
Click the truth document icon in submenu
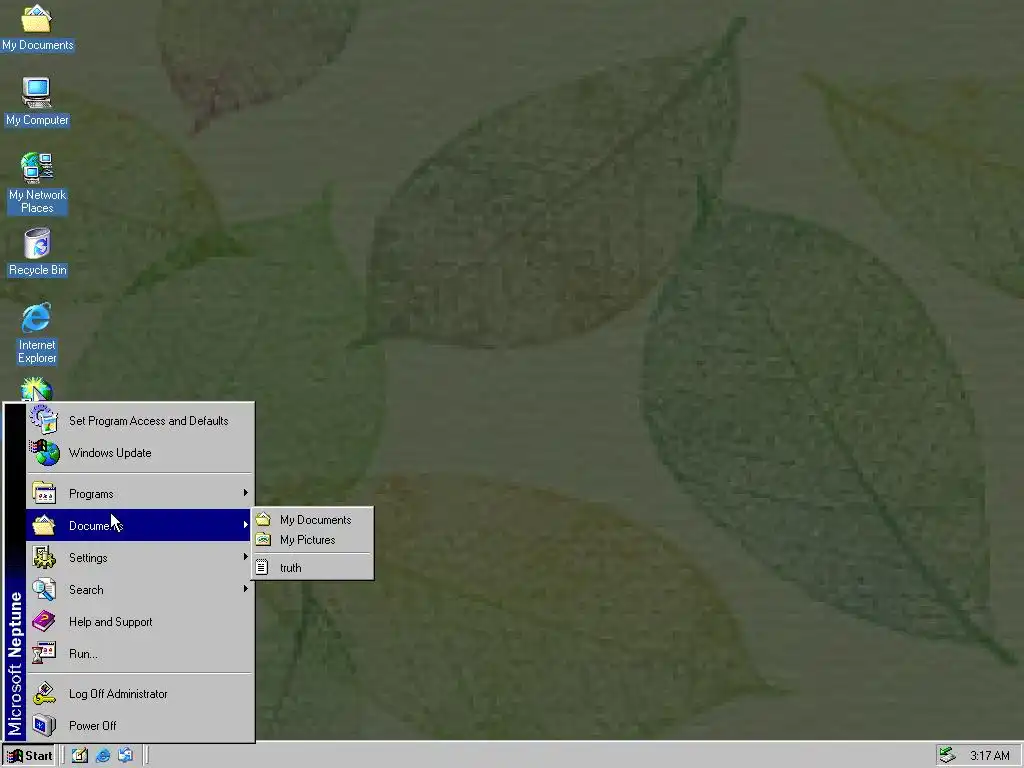(262, 567)
